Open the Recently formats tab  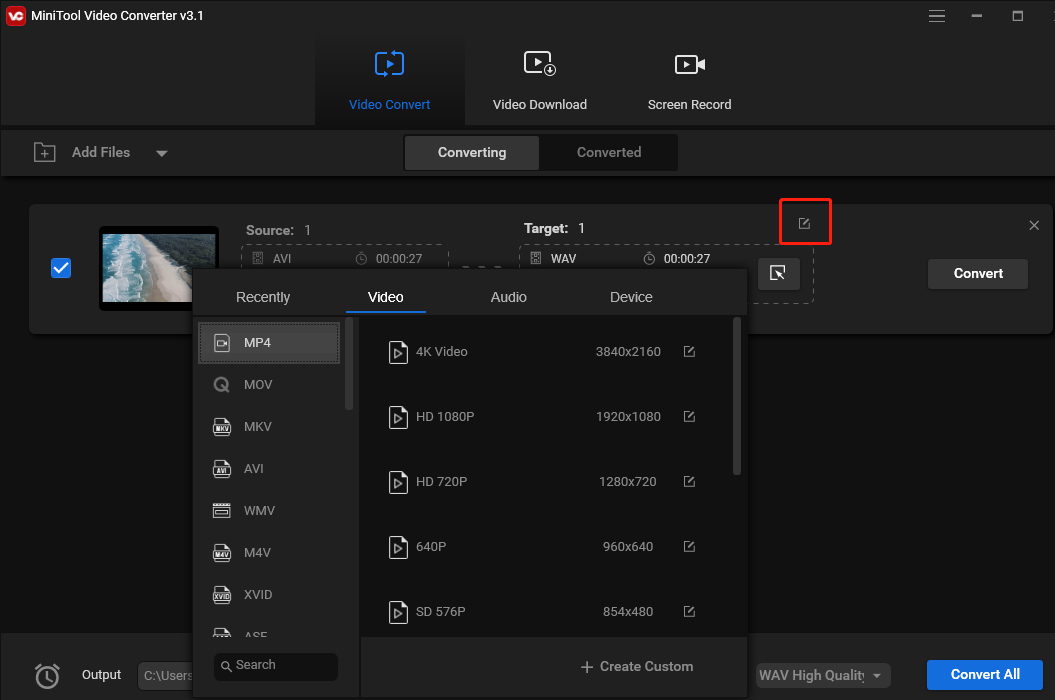point(262,297)
